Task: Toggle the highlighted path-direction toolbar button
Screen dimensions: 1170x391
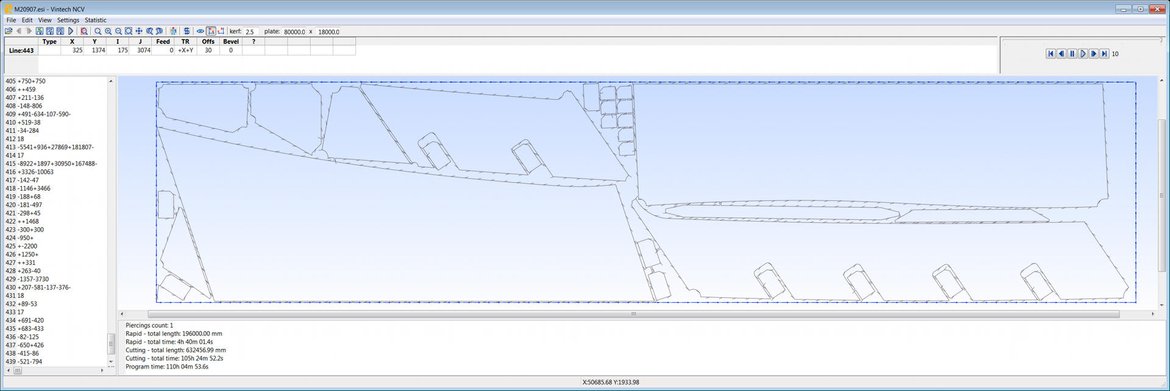Action: (211, 31)
